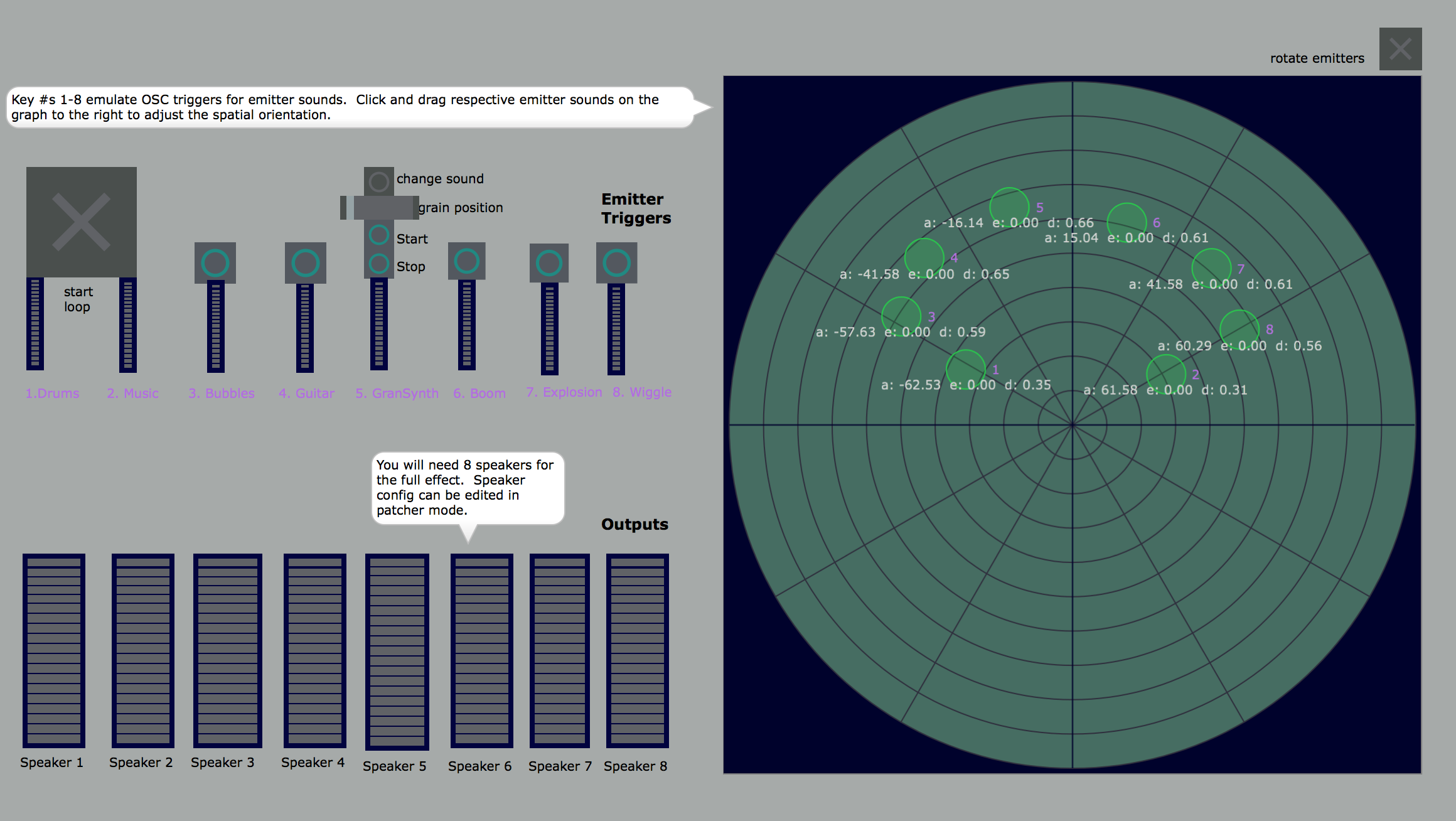Click the 'a: -57.63' readout of emitter 3
Image resolution: width=1456 pixels, height=821 pixels.
[x=845, y=332]
